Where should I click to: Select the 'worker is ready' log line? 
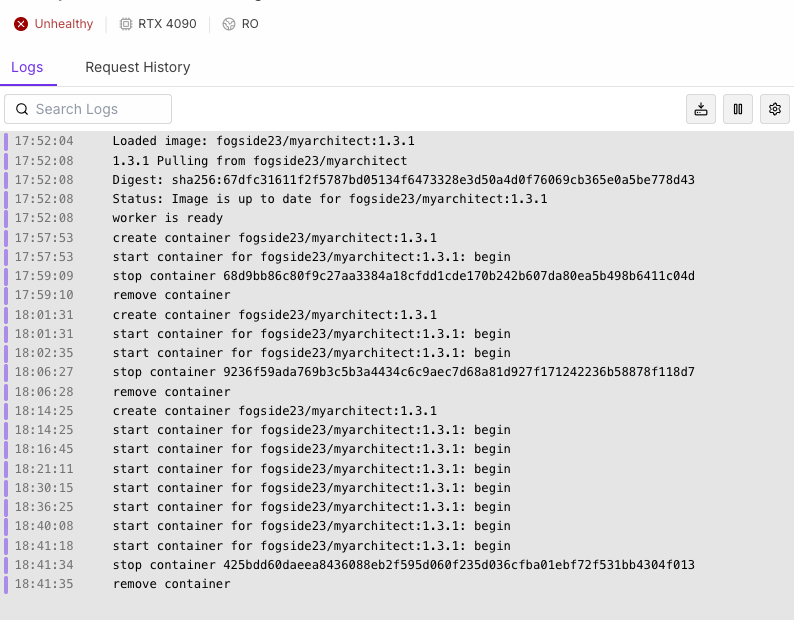click(168, 218)
